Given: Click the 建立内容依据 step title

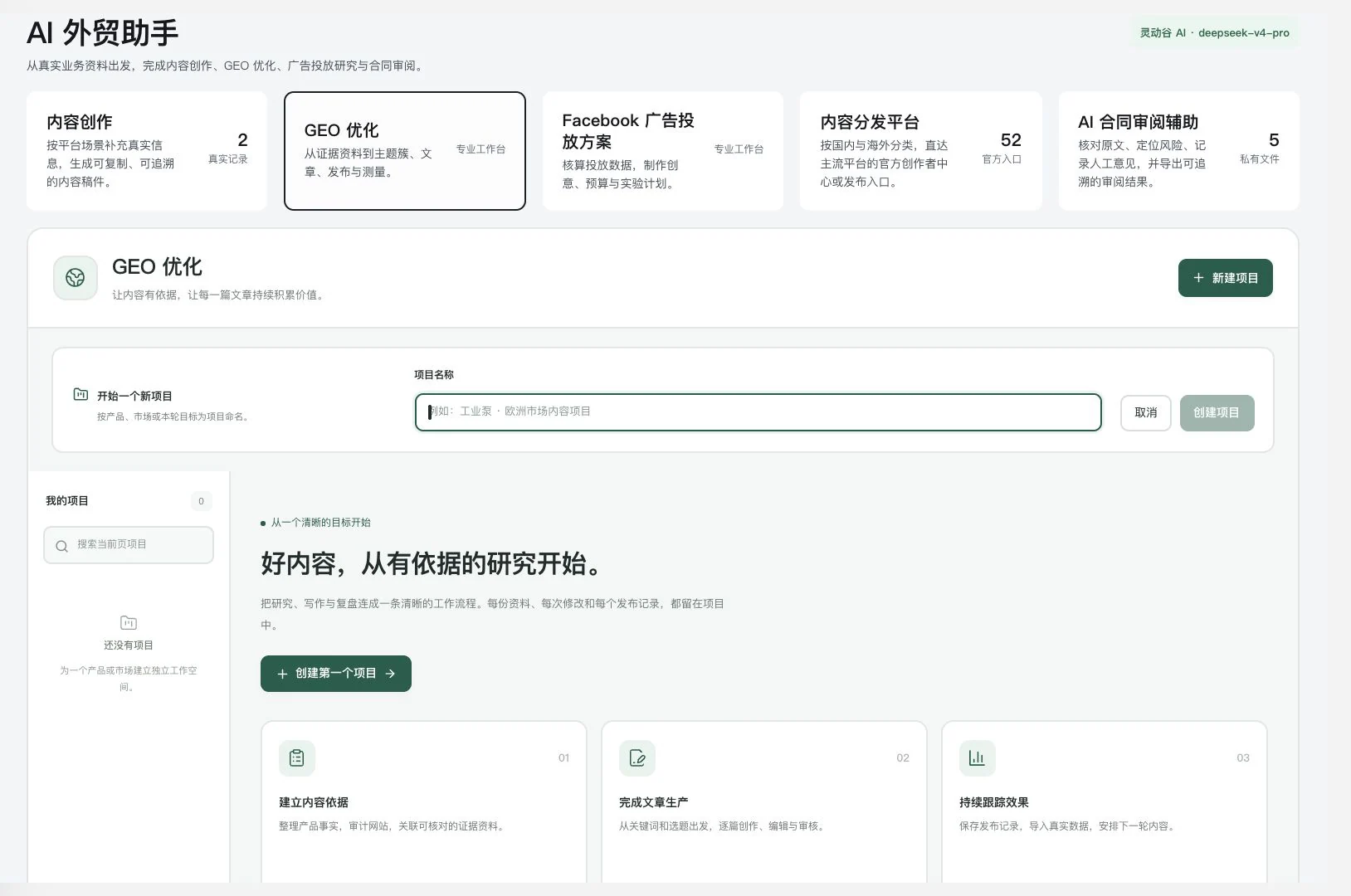Looking at the screenshot, I should [x=314, y=803].
